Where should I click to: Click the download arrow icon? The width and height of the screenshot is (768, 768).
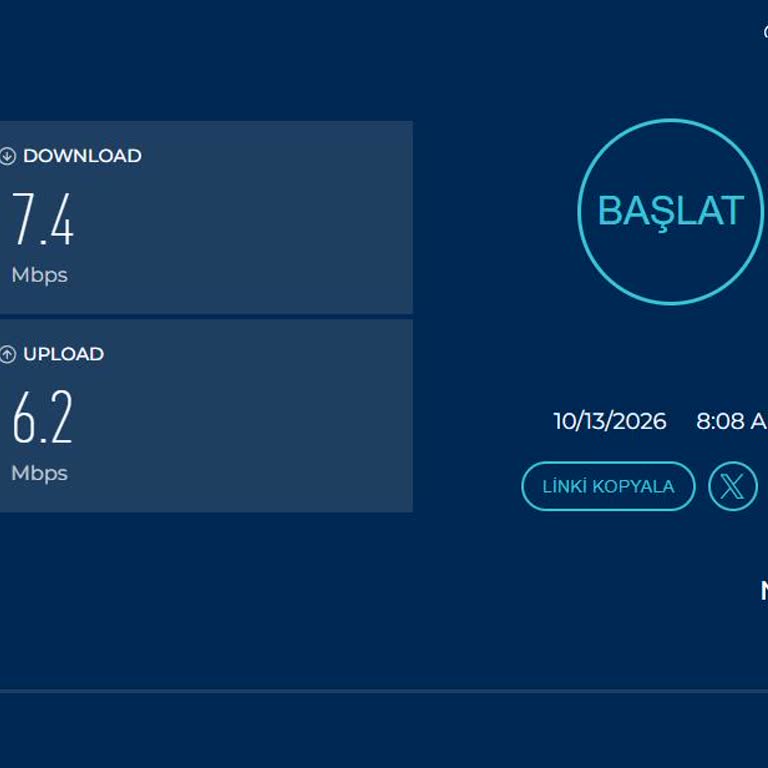click(x=7, y=156)
